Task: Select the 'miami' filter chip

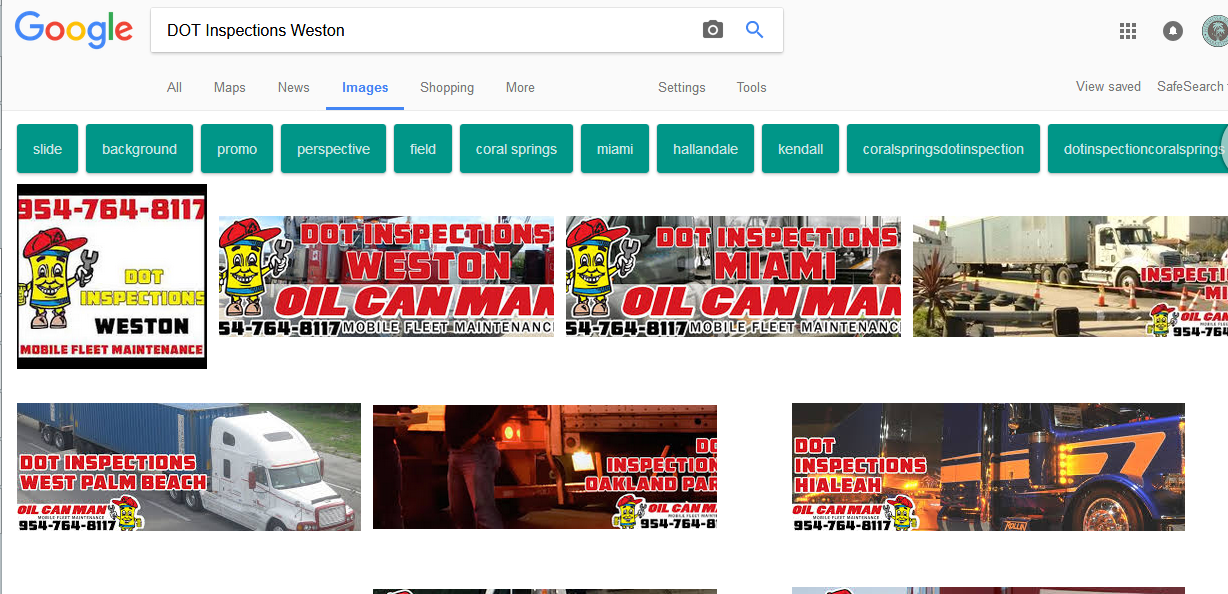Action: (615, 149)
